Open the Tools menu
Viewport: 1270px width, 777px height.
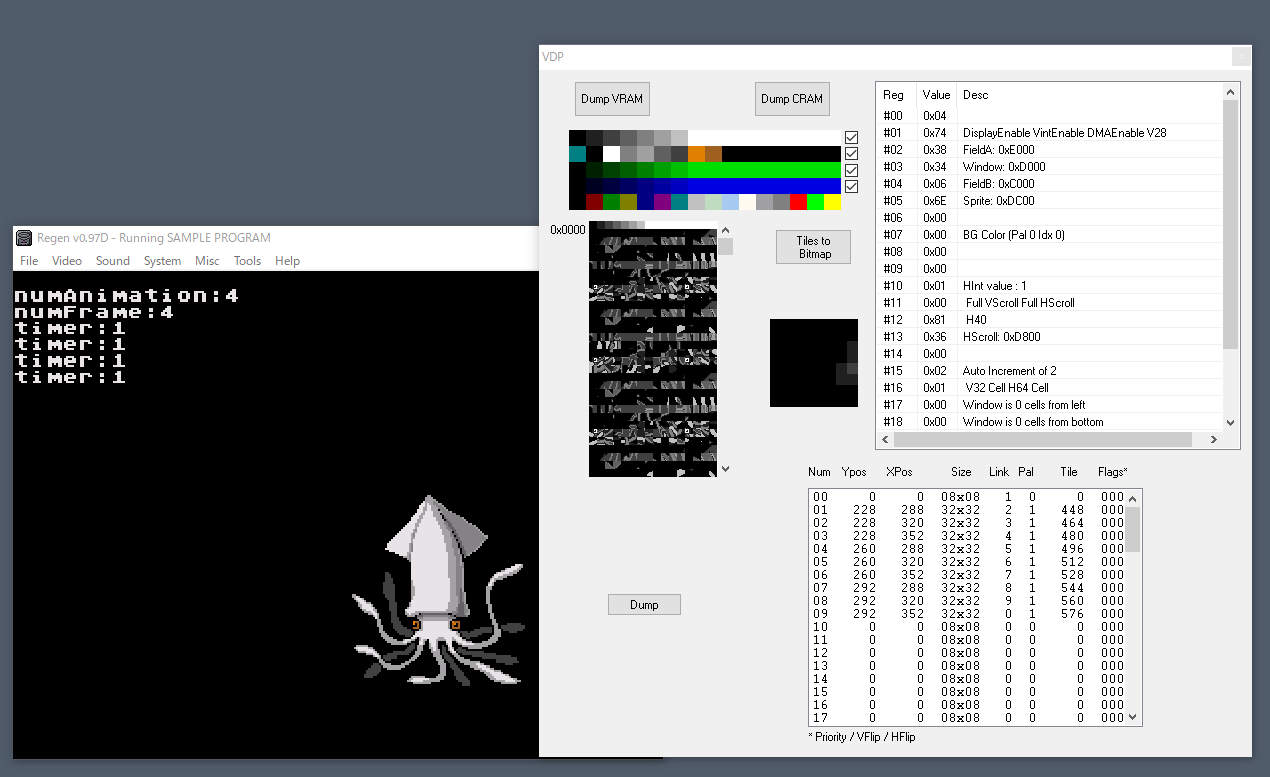pos(247,261)
